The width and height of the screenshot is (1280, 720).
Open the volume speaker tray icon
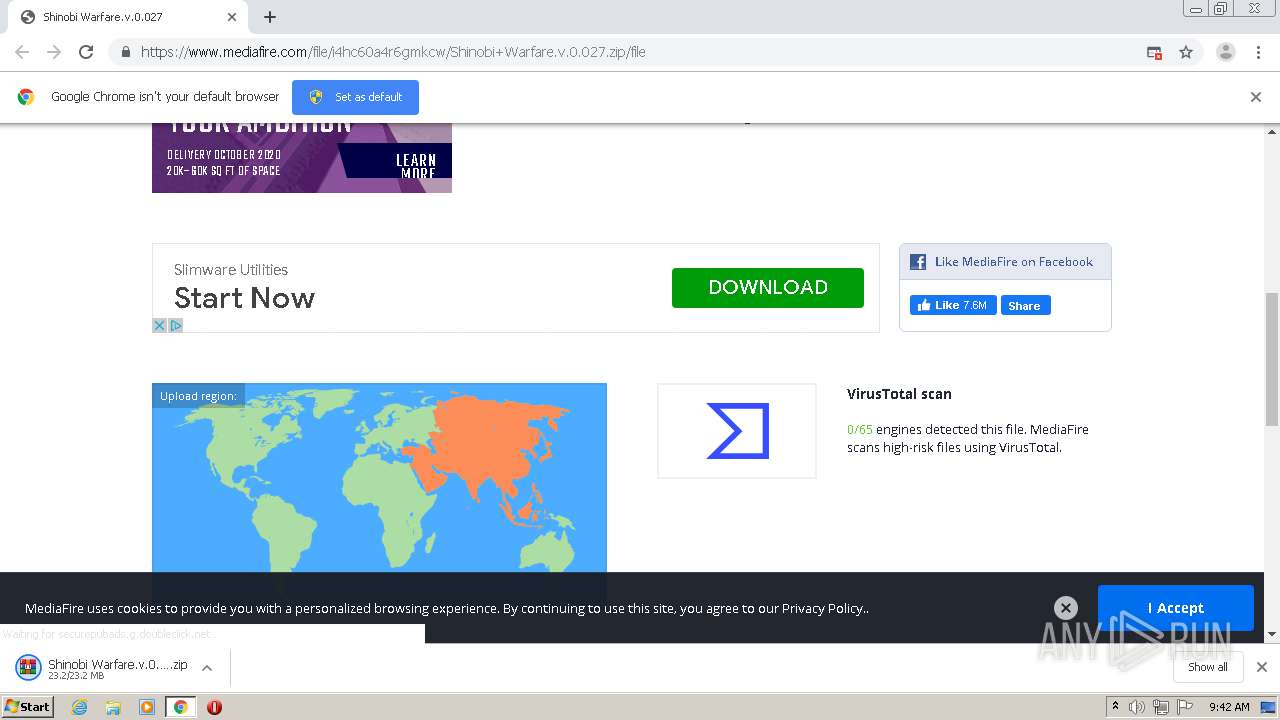click(1136, 707)
